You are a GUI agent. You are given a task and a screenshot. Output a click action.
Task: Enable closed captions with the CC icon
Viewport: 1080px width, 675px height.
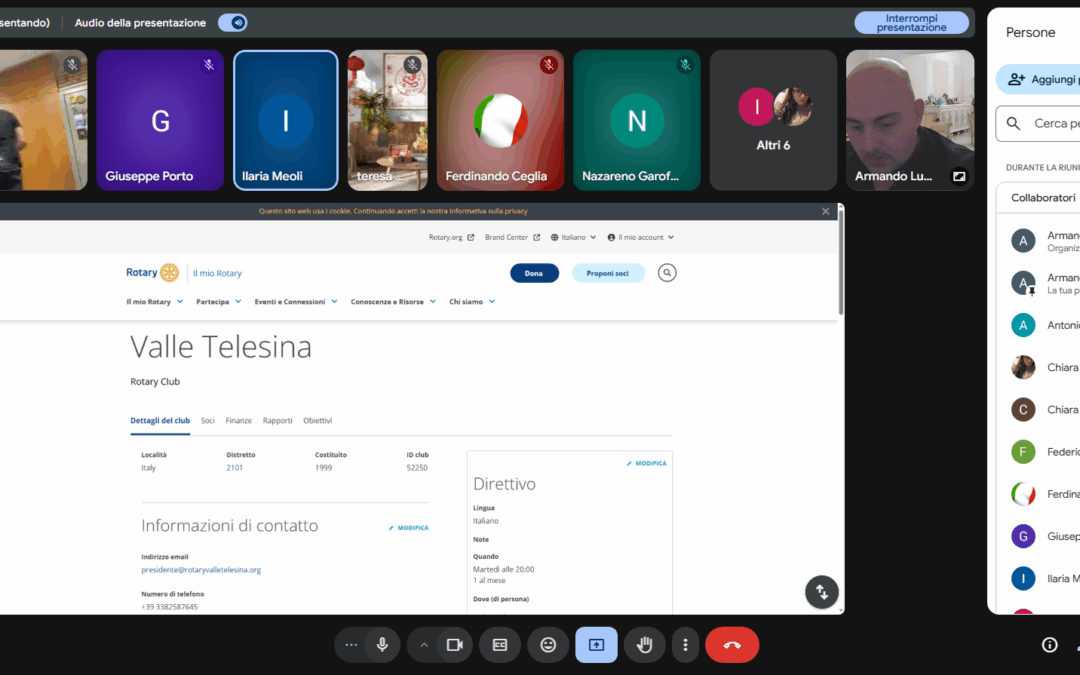pos(500,645)
